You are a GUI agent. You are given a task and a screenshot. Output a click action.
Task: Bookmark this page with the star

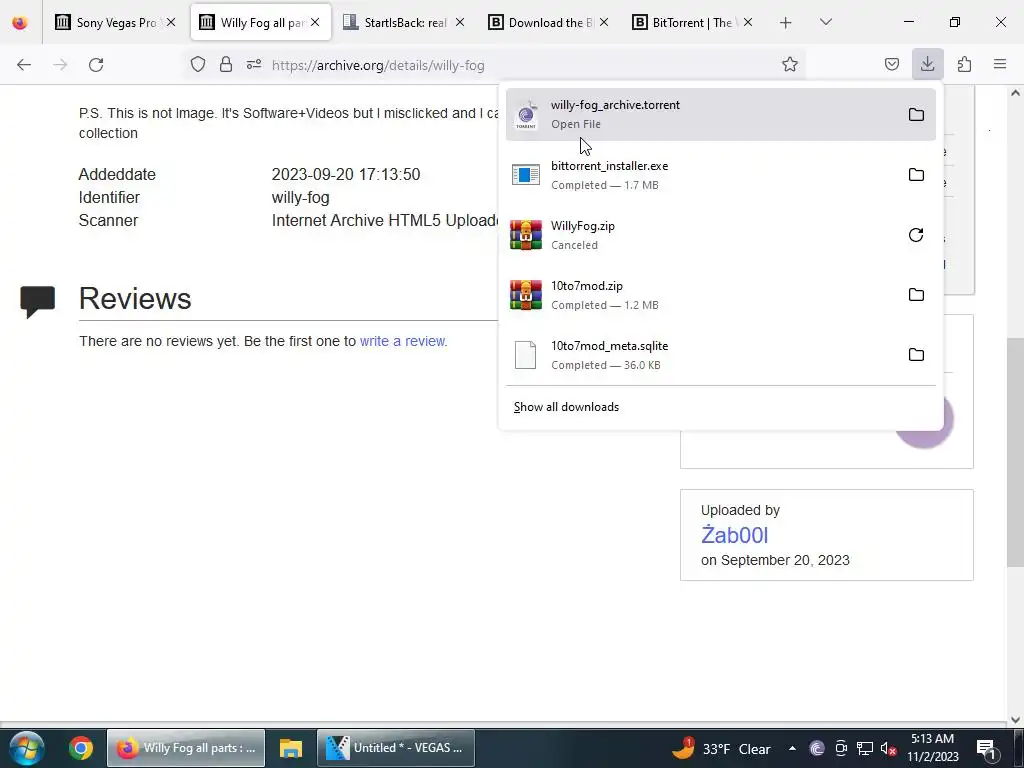[x=790, y=64]
